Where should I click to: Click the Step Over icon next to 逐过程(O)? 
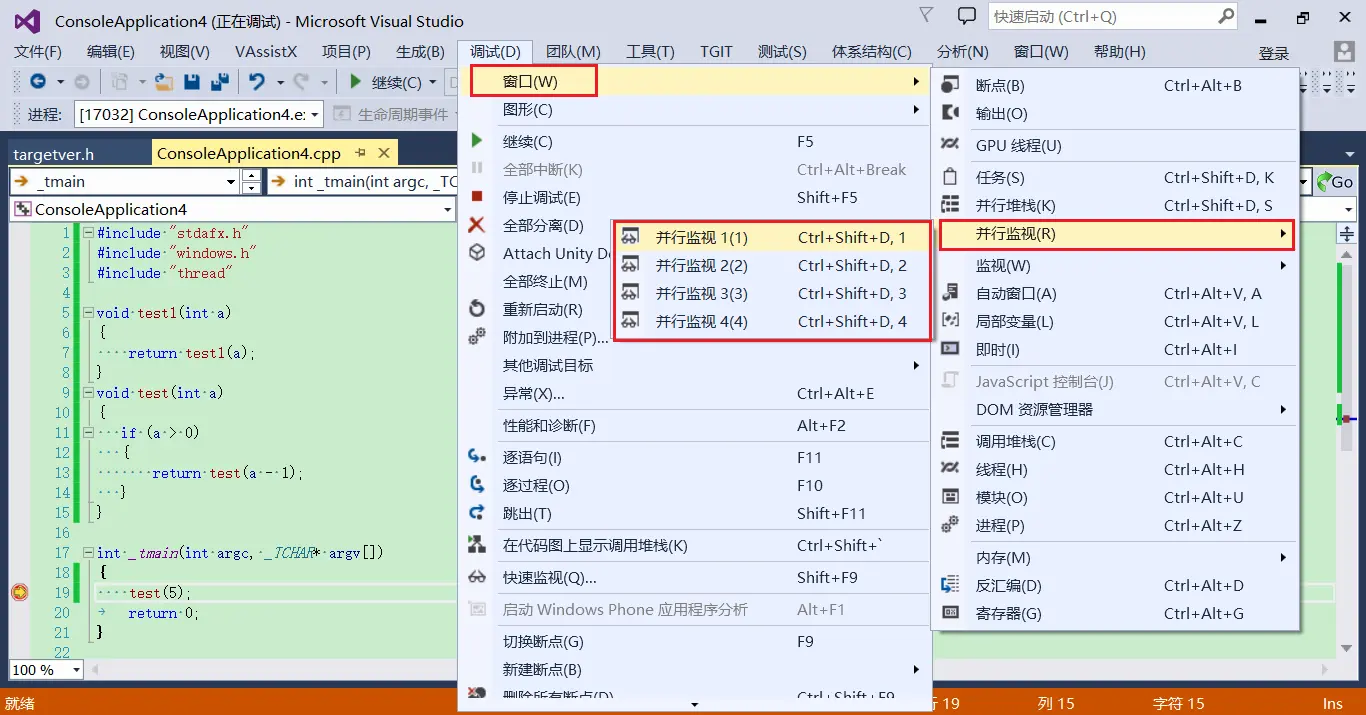(x=477, y=485)
